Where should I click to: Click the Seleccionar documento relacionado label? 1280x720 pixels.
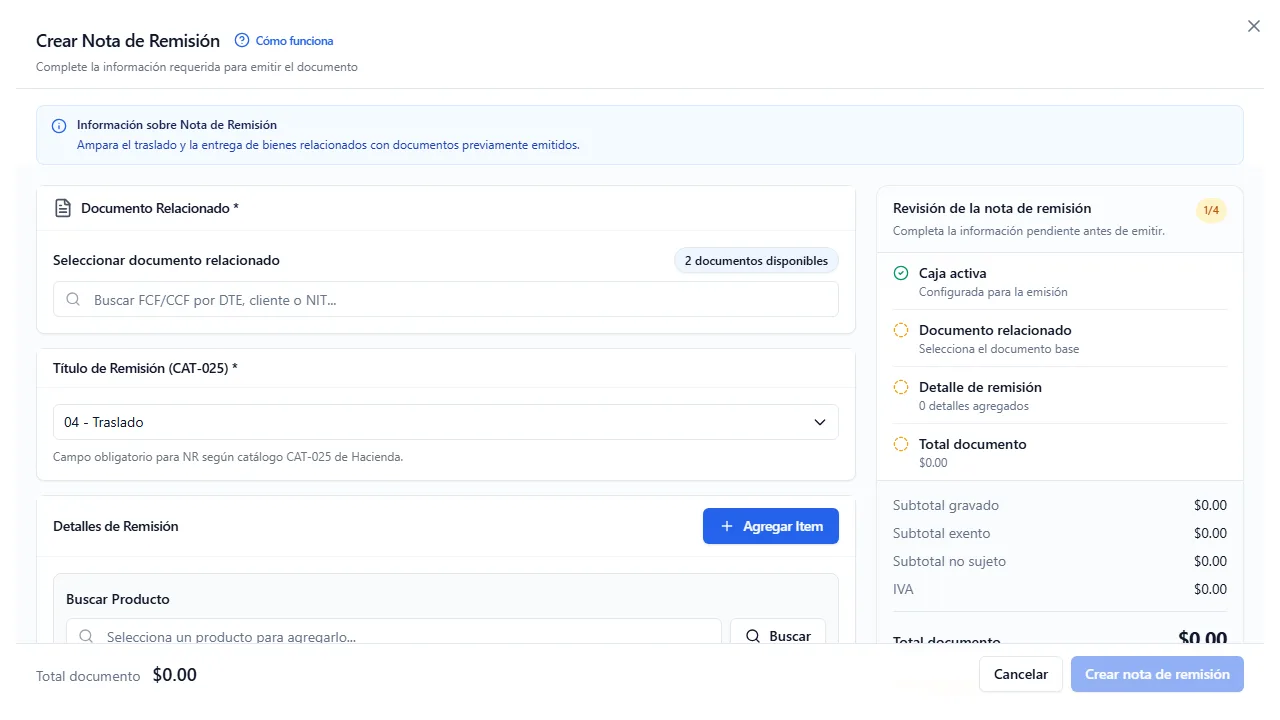166,260
